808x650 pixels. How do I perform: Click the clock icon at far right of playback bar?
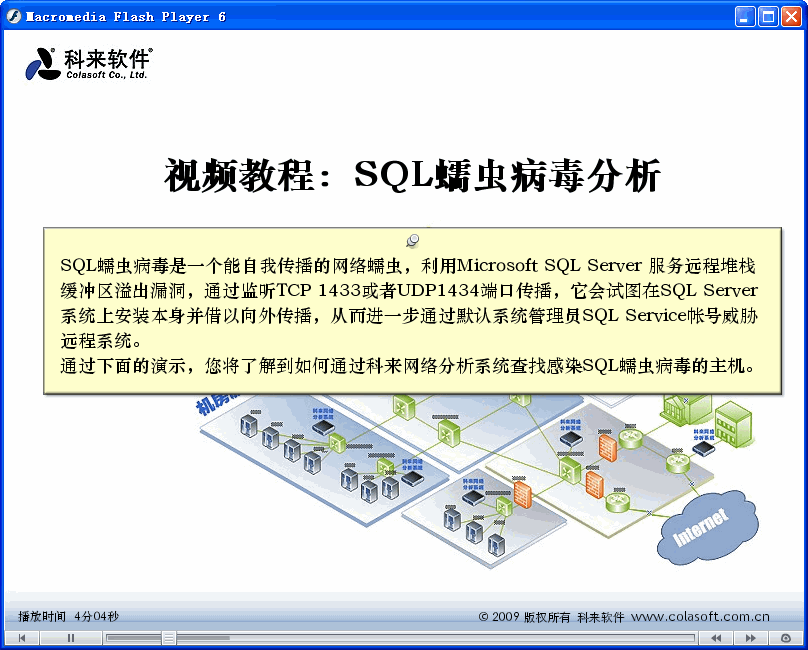click(787, 636)
